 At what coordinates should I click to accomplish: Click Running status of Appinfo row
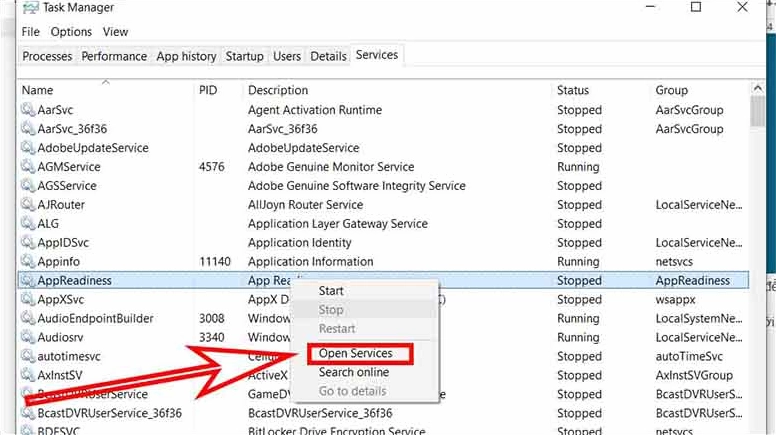click(x=578, y=261)
